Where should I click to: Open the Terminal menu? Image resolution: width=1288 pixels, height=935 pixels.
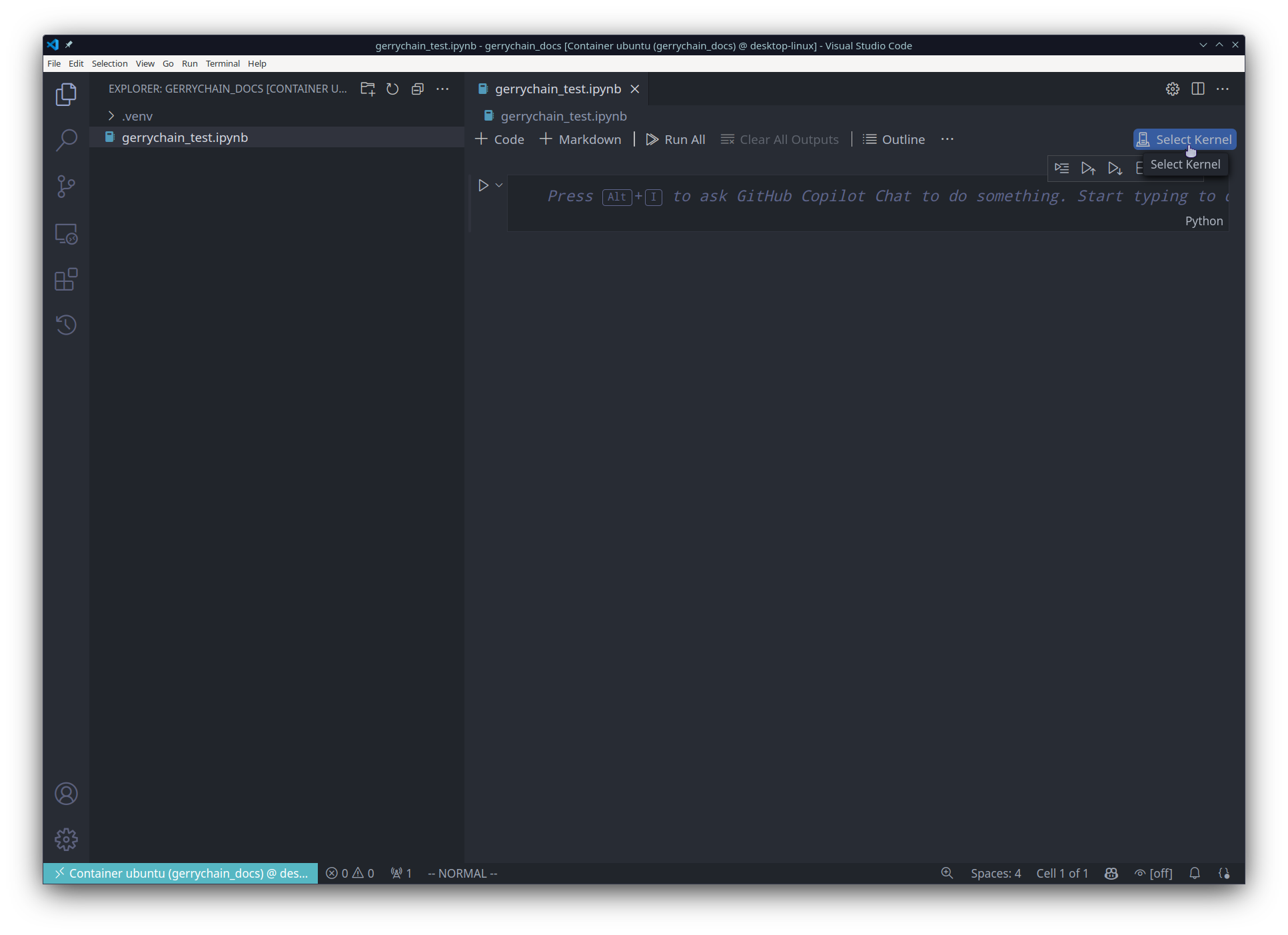(x=223, y=63)
